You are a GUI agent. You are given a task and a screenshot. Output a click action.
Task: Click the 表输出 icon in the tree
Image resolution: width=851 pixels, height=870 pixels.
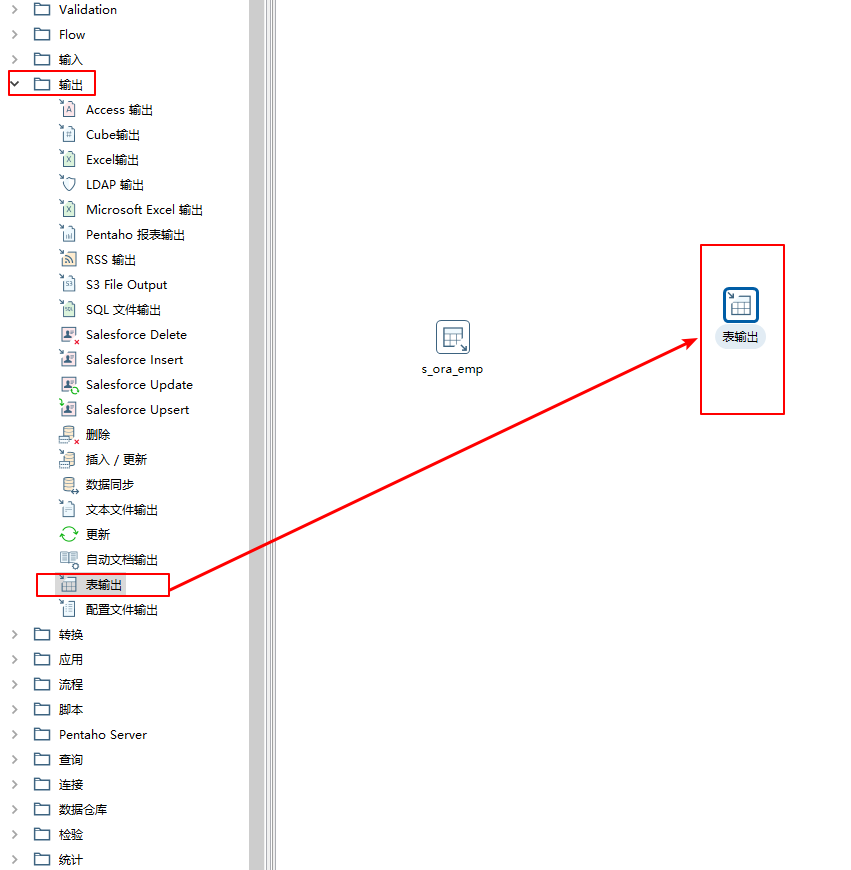[x=68, y=584]
